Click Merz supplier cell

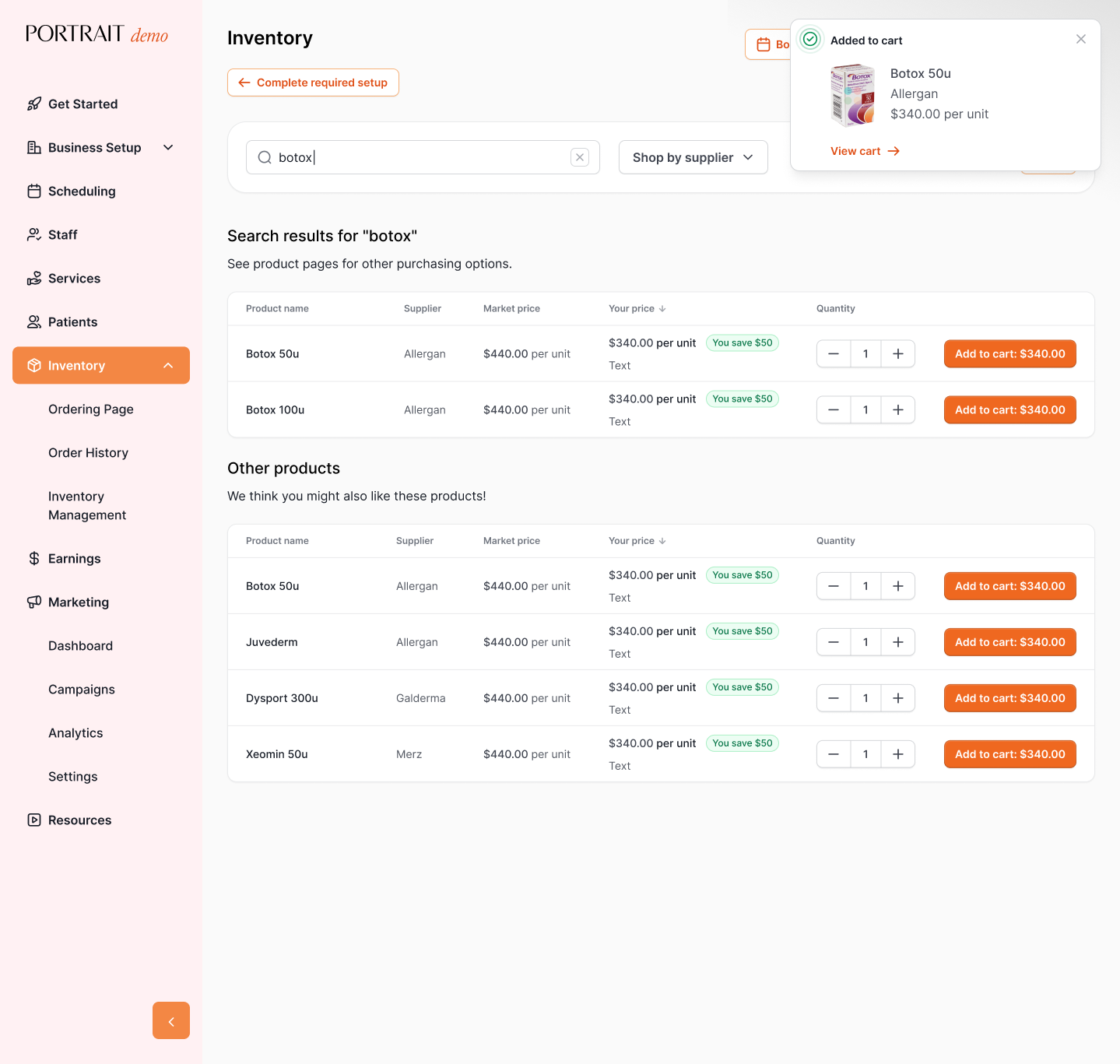[x=409, y=754]
